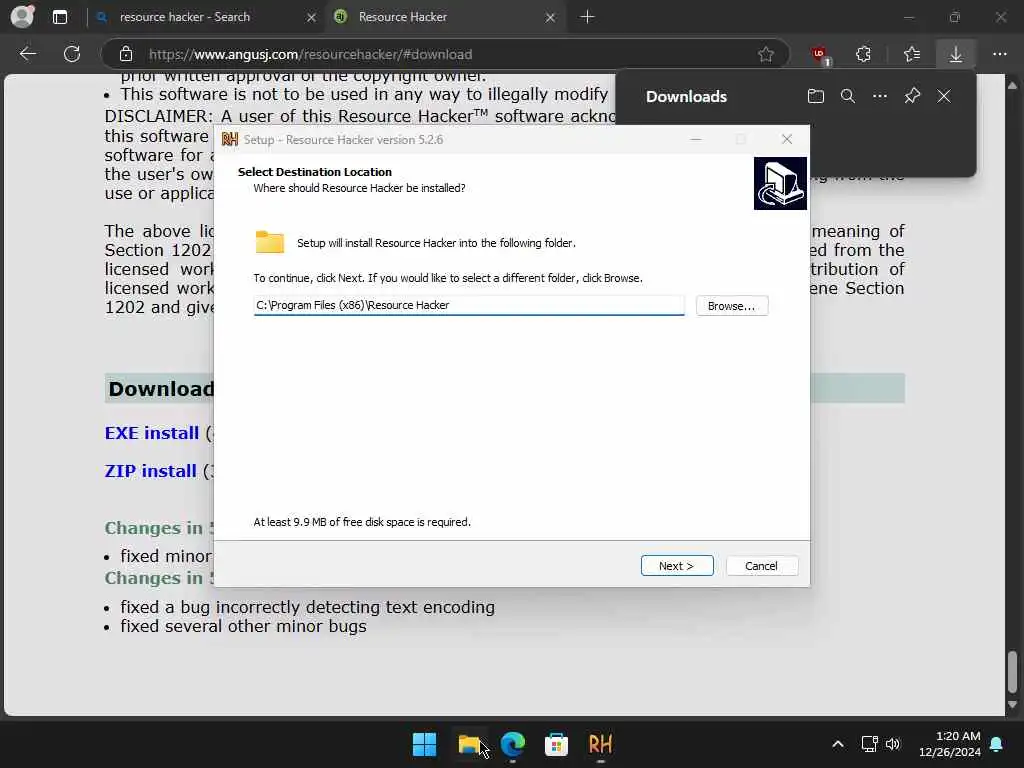
Task: Click the scrollbar down arrow
Action: click(x=1012, y=705)
